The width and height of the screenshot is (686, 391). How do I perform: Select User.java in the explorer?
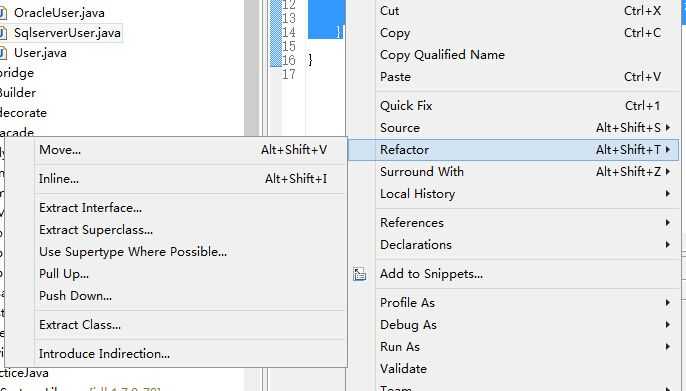coord(40,53)
